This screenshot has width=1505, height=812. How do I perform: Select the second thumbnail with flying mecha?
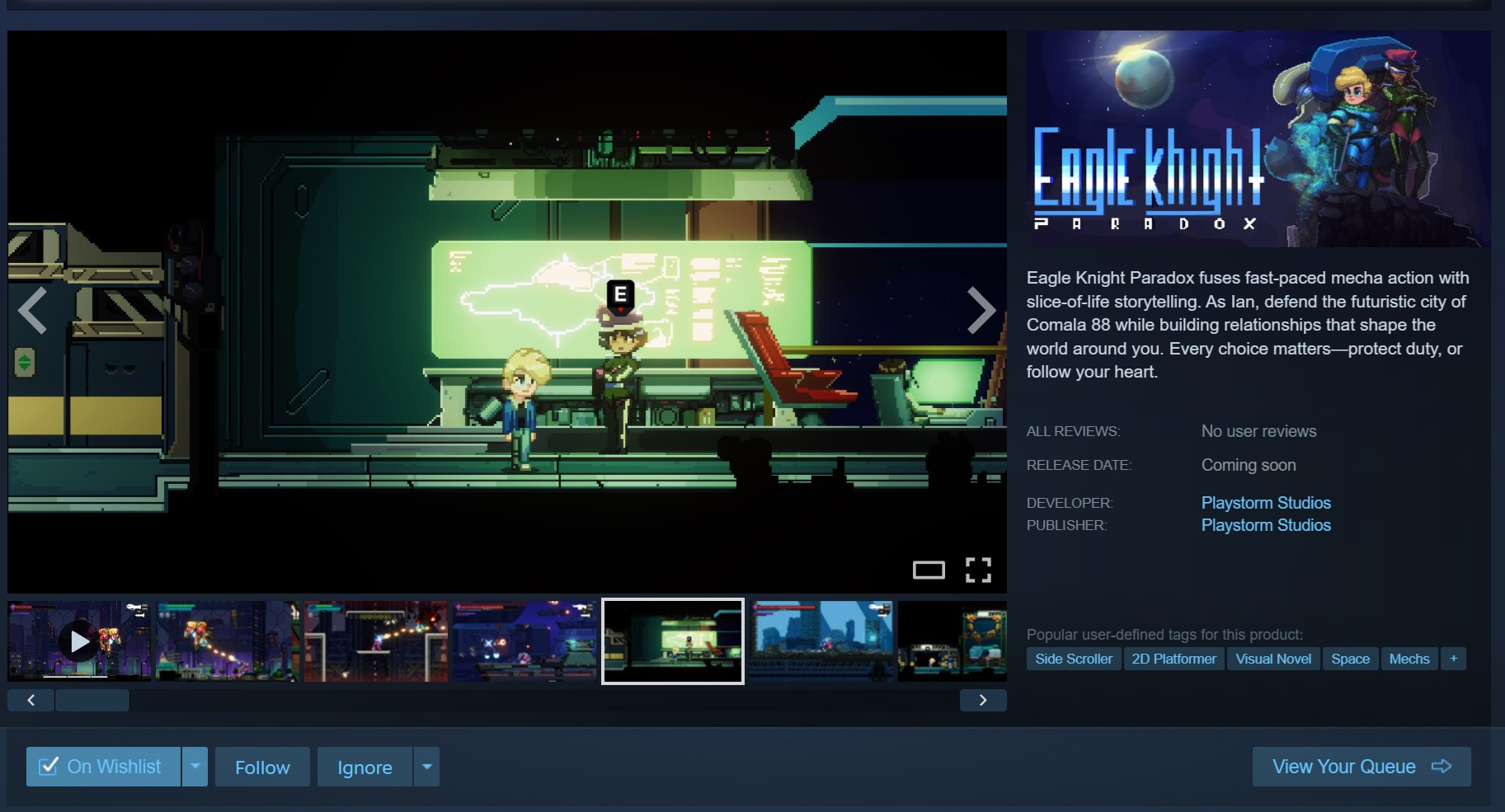(x=228, y=641)
